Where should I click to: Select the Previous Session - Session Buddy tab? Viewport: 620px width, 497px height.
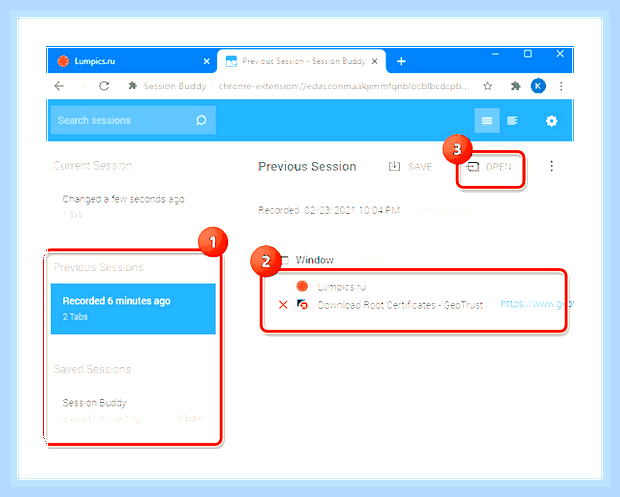(301, 61)
